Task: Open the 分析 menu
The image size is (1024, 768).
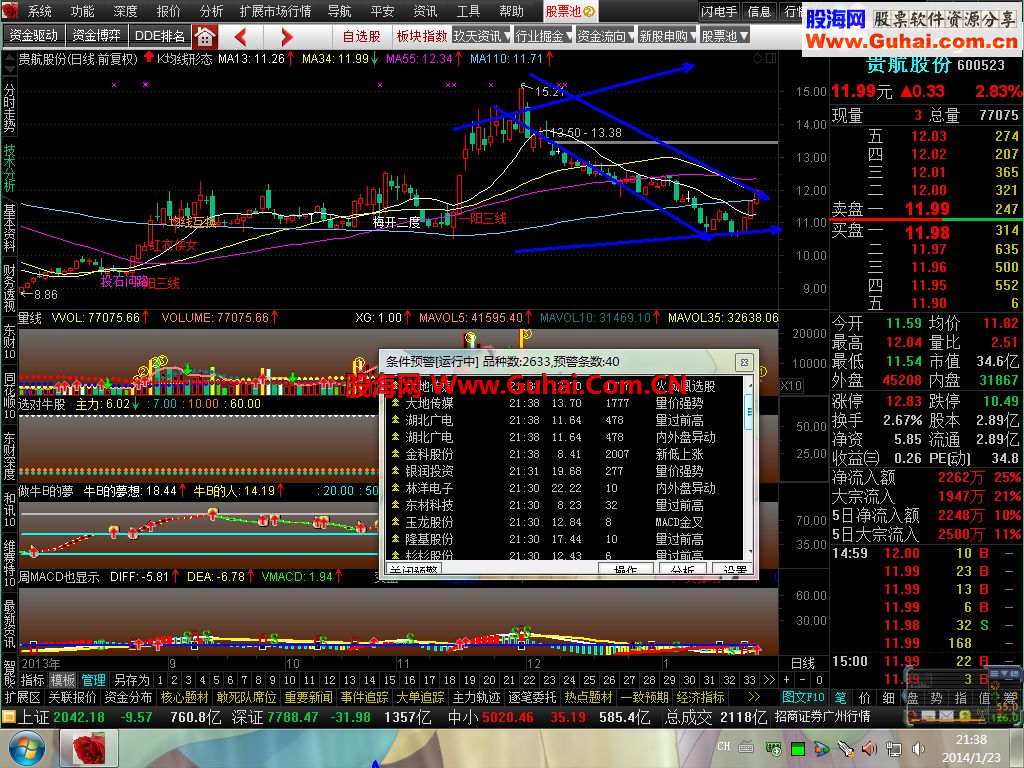Action: pos(212,11)
